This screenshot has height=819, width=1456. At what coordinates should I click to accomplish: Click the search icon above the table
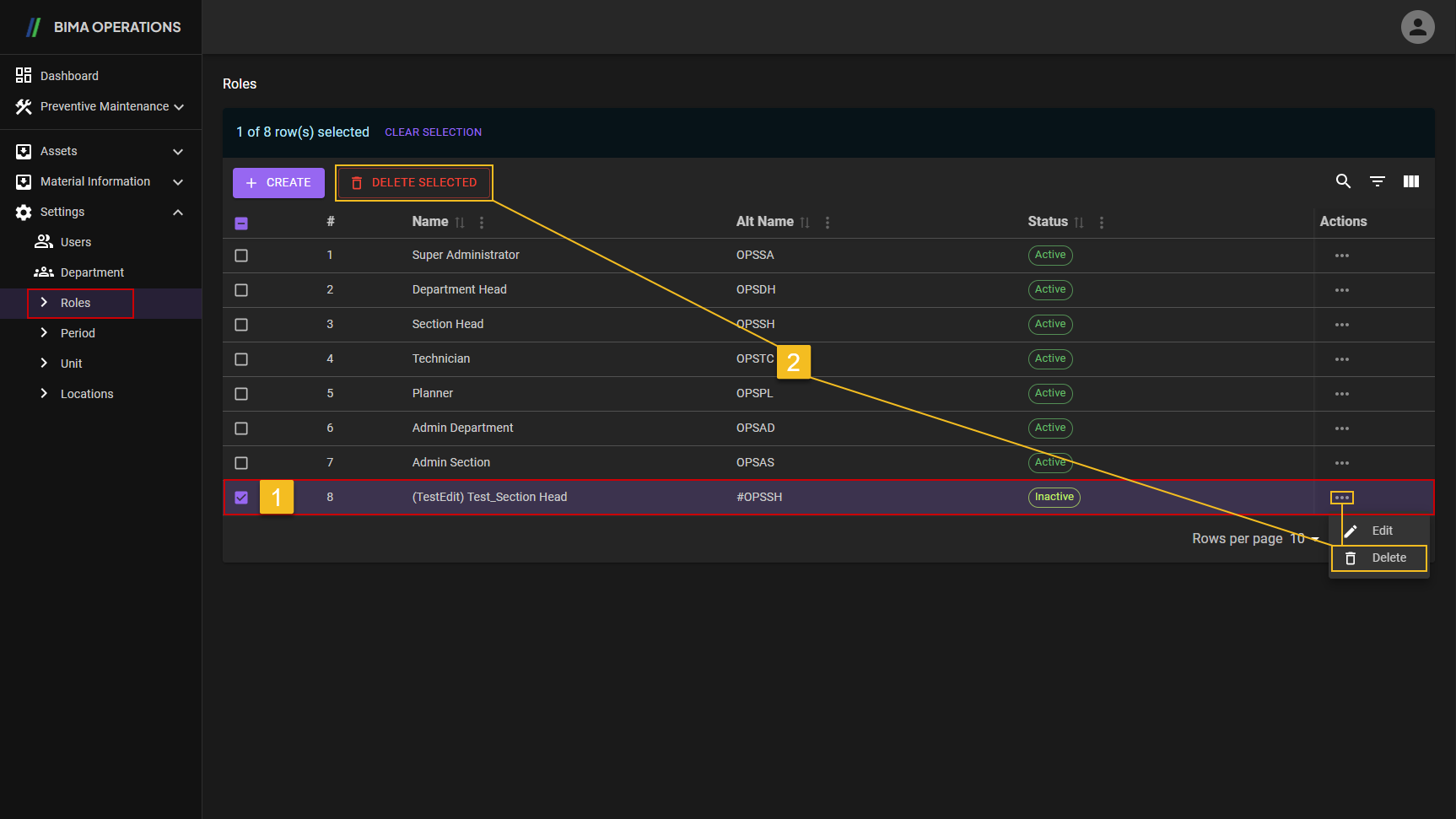coord(1343,181)
